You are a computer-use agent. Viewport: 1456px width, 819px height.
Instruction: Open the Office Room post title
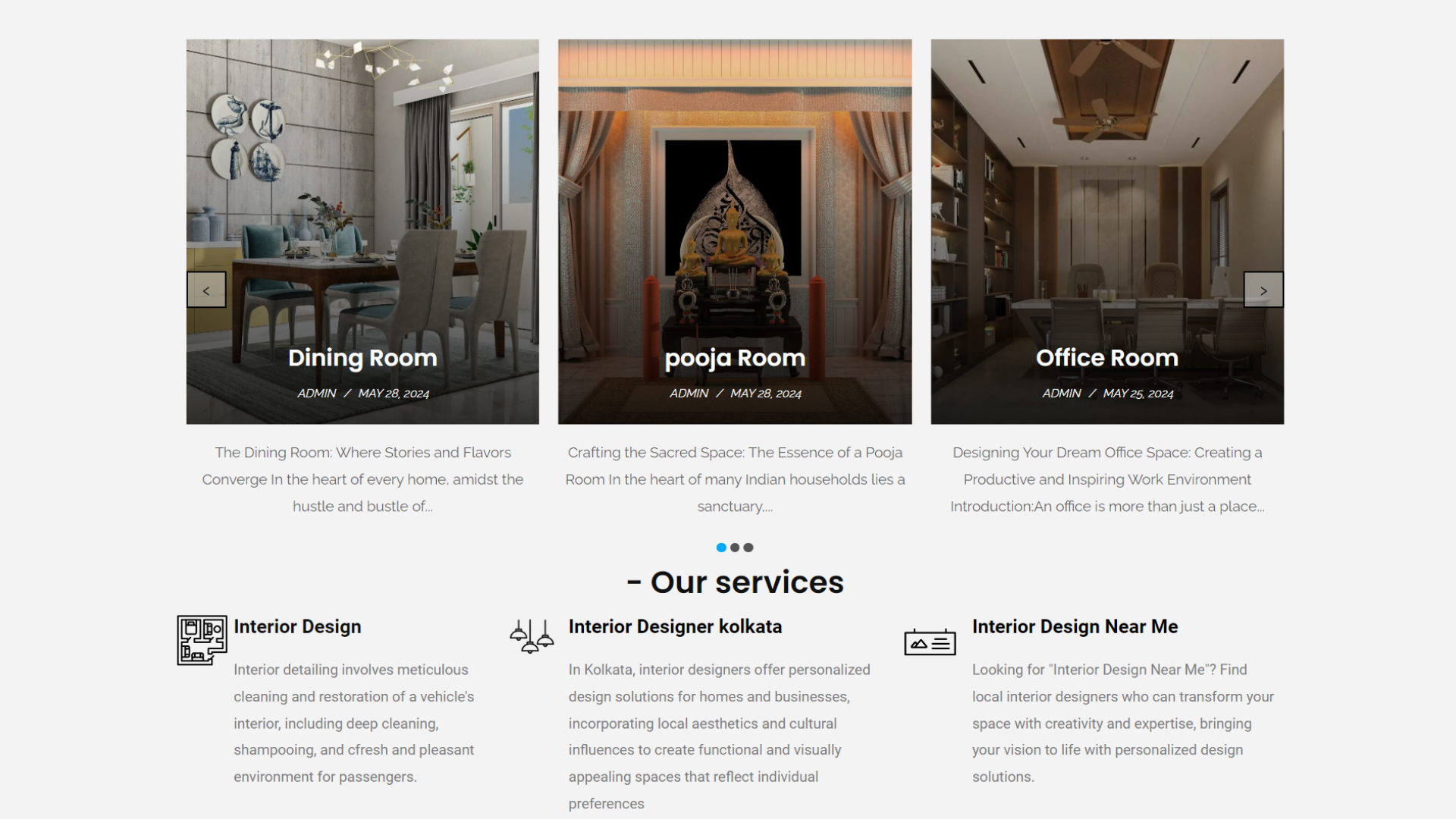point(1107,358)
